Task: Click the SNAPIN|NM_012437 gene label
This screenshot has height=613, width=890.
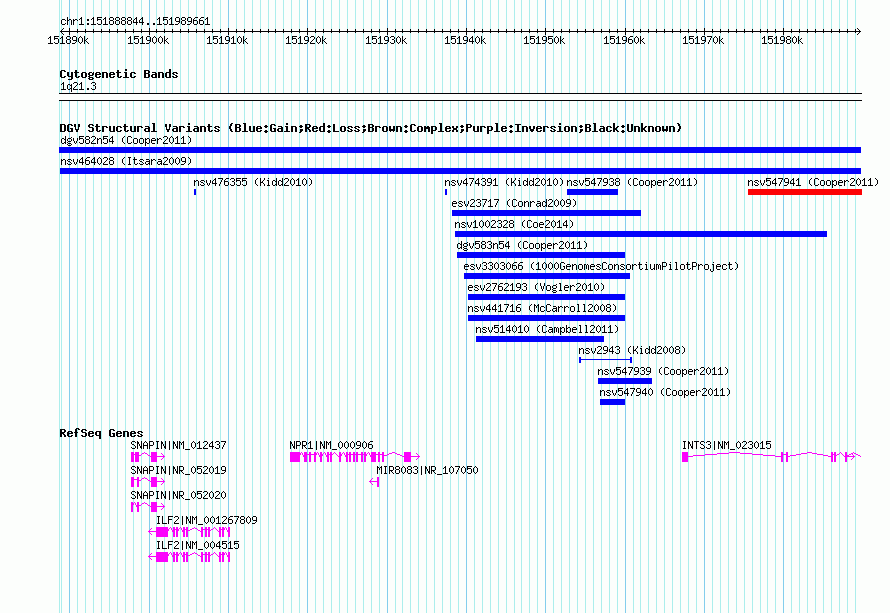Action: (x=178, y=446)
